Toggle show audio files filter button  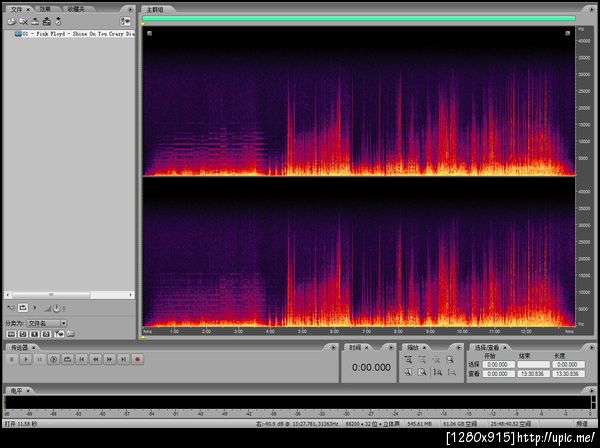coord(11,334)
